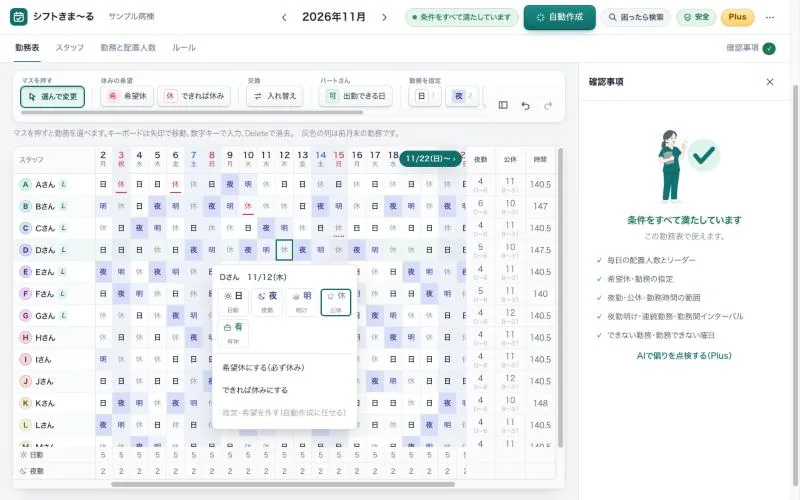The image size is (800, 500).
Task: Choose 有 有休 in the shift popup
Action: [x=233, y=333]
